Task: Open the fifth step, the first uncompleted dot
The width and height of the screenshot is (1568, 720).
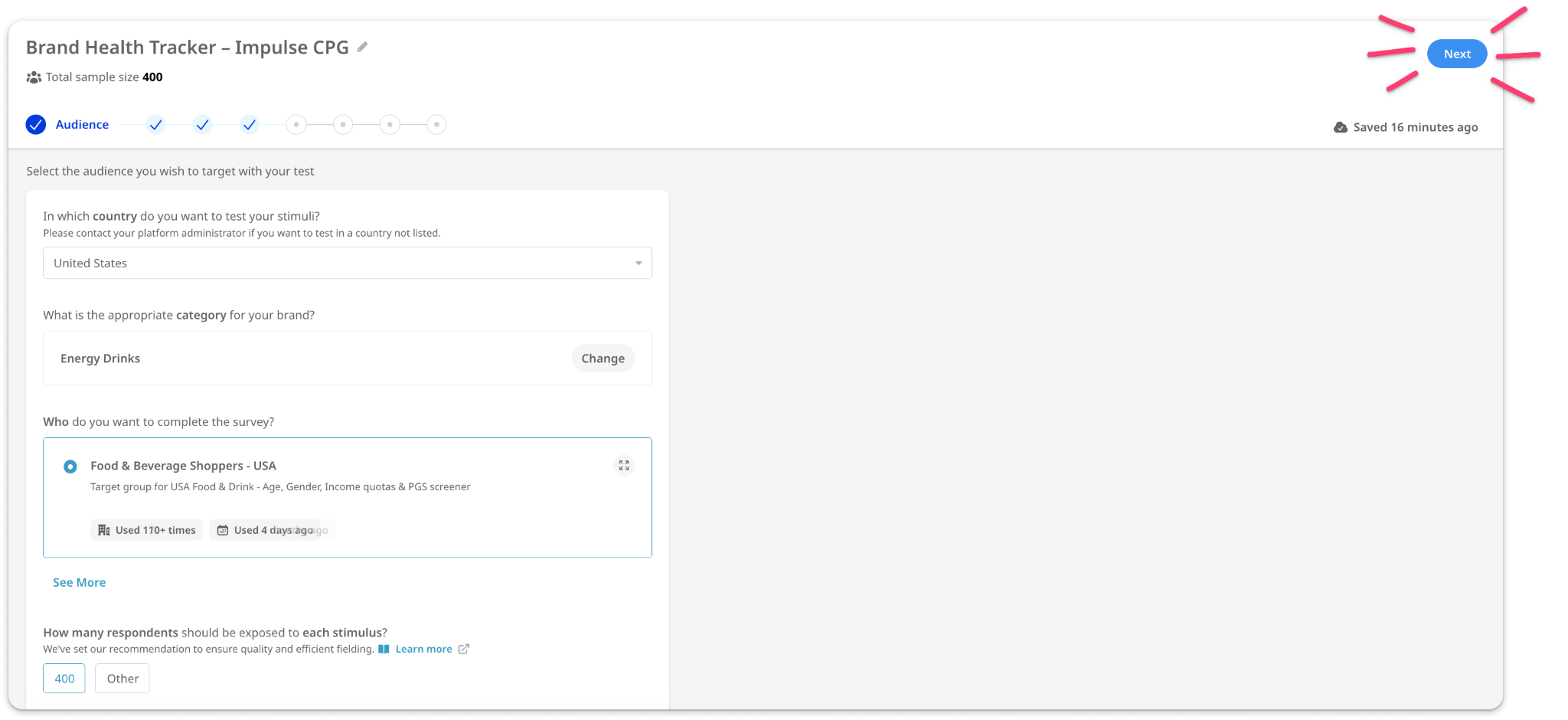Action: 296,125
